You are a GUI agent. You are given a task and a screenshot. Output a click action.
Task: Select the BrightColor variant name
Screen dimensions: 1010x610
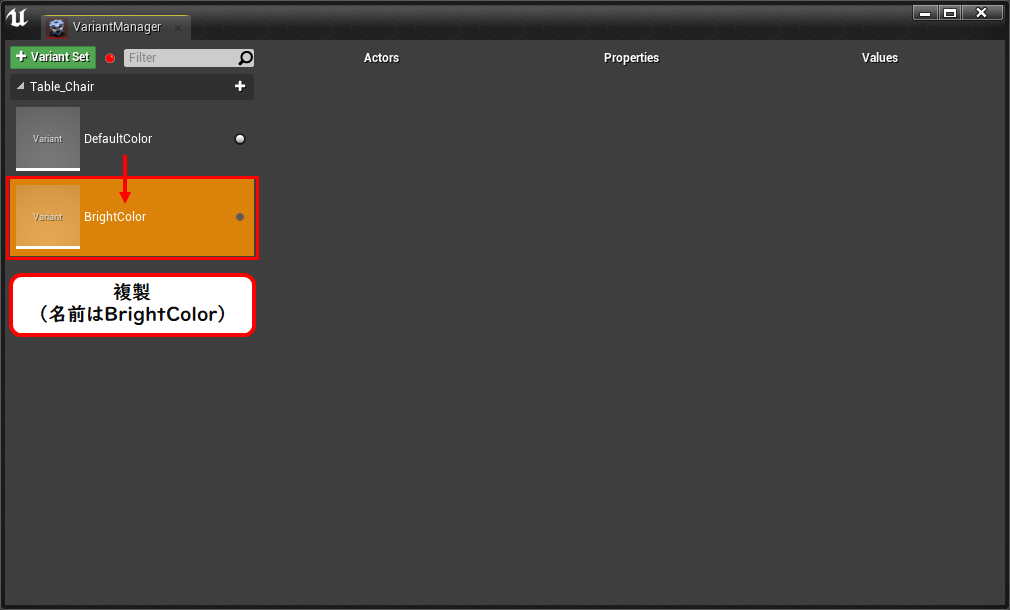tap(115, 217)
